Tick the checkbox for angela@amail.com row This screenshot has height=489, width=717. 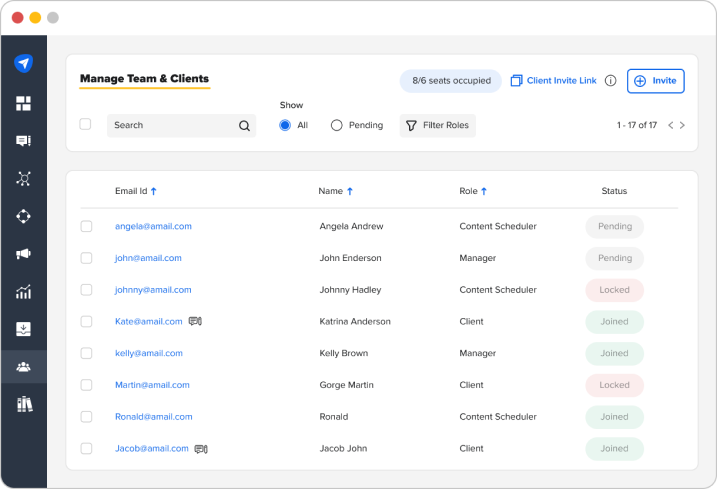pos(86,226)
